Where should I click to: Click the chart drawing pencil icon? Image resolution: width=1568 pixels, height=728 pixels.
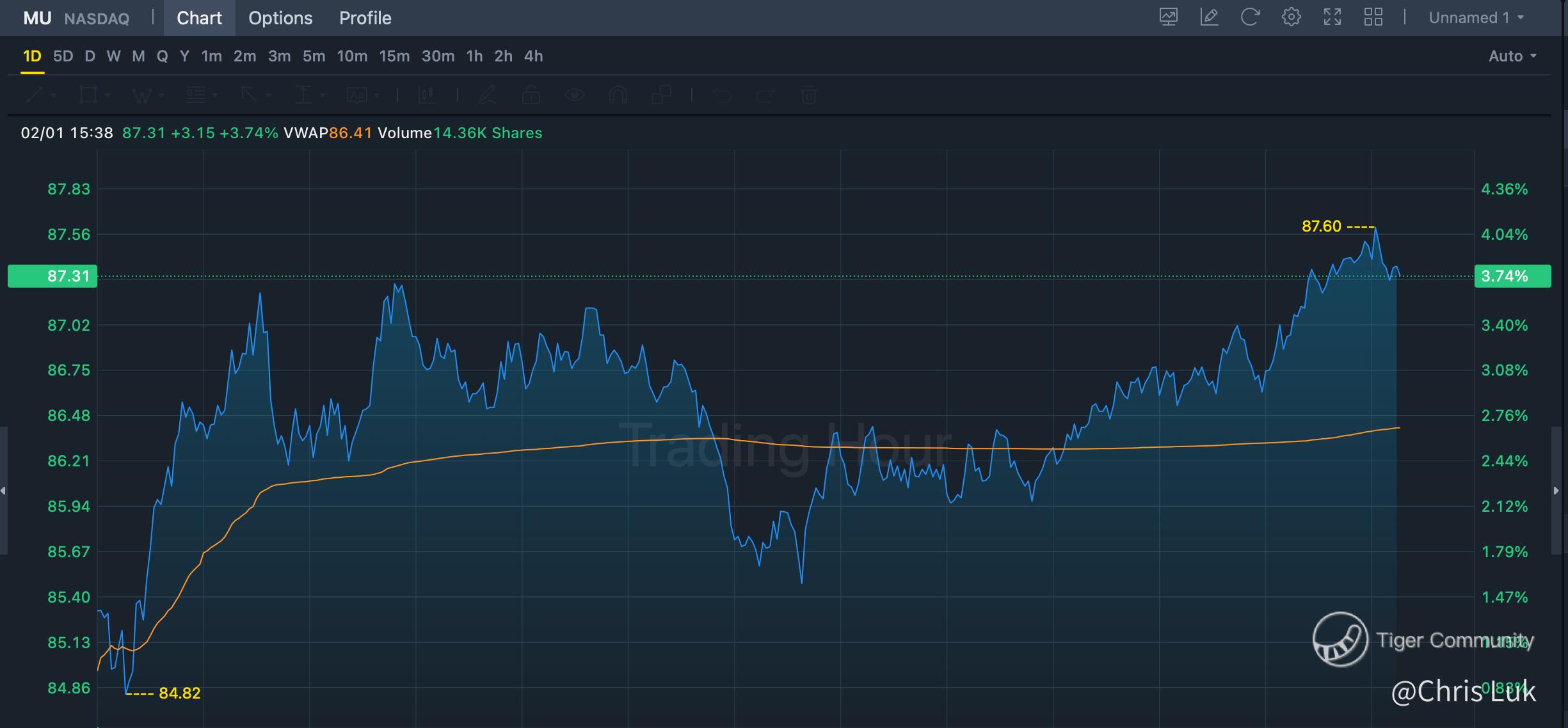pos(1209,17)
